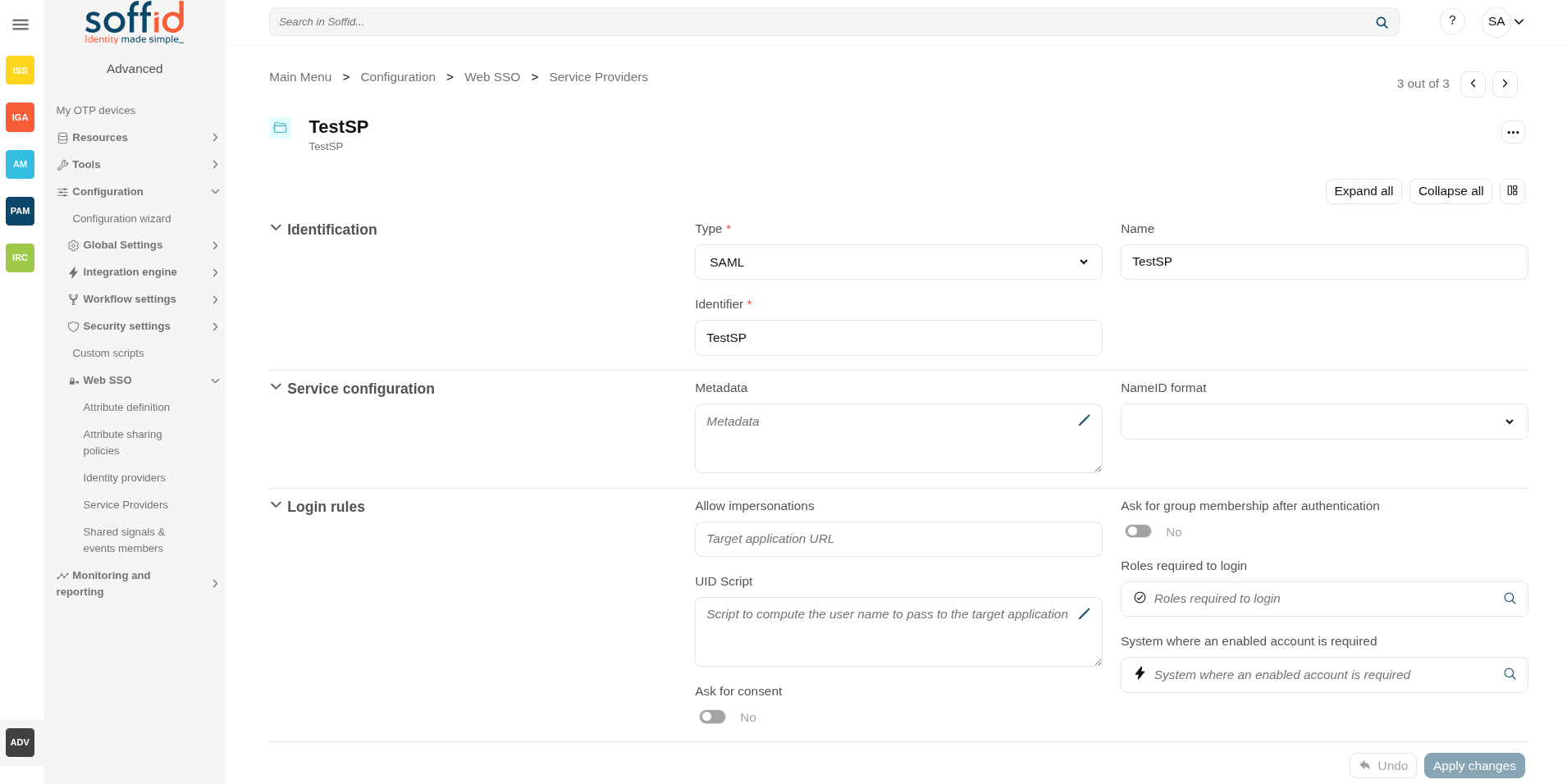Select the IRC module icon
This screenshot has height=784, width=1567.
[20, 258]
